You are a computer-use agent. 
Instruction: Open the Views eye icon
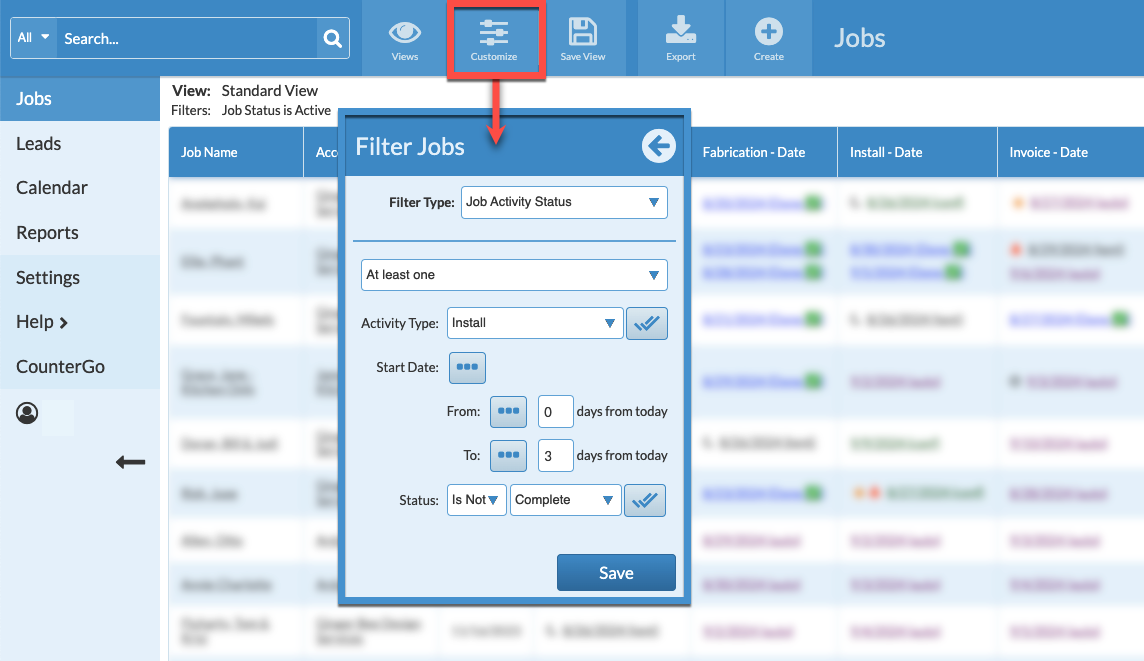[x=405, y=33]
